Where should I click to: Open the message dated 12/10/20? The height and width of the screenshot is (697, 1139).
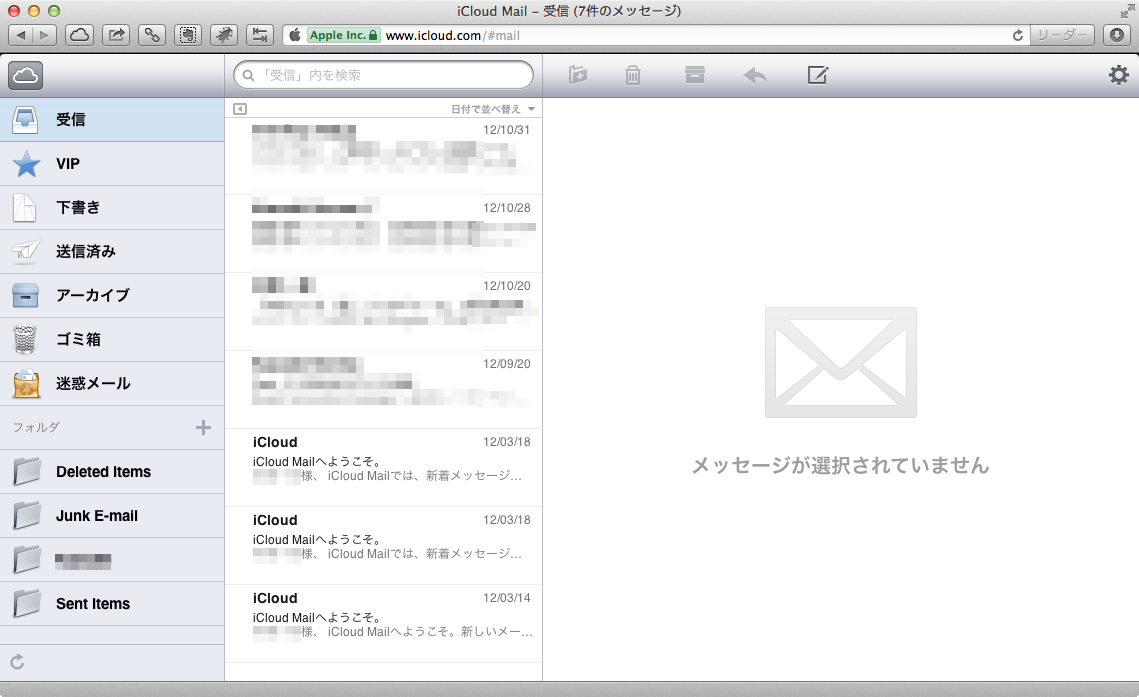point(384,311)
